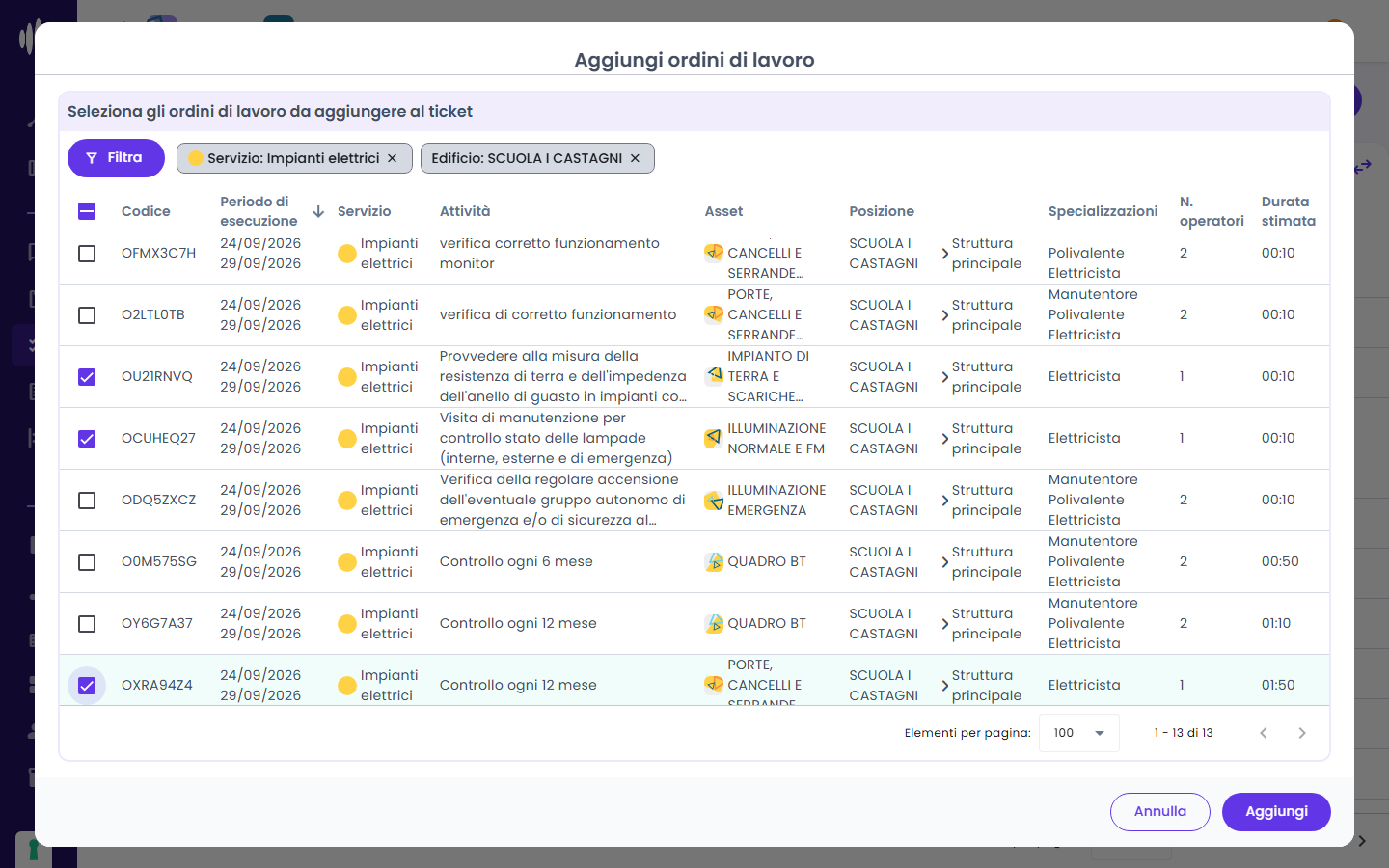Expand the position chevron in row OU21RNVQ
This screenshot has width=1389, height=868.
pos(944,377)
